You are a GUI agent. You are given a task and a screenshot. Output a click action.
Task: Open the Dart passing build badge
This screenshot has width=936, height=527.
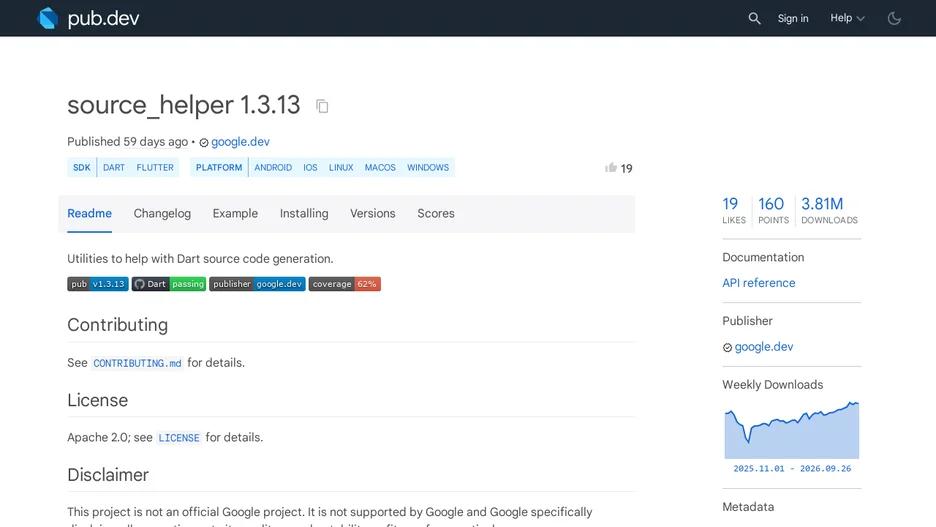[169, 284]
